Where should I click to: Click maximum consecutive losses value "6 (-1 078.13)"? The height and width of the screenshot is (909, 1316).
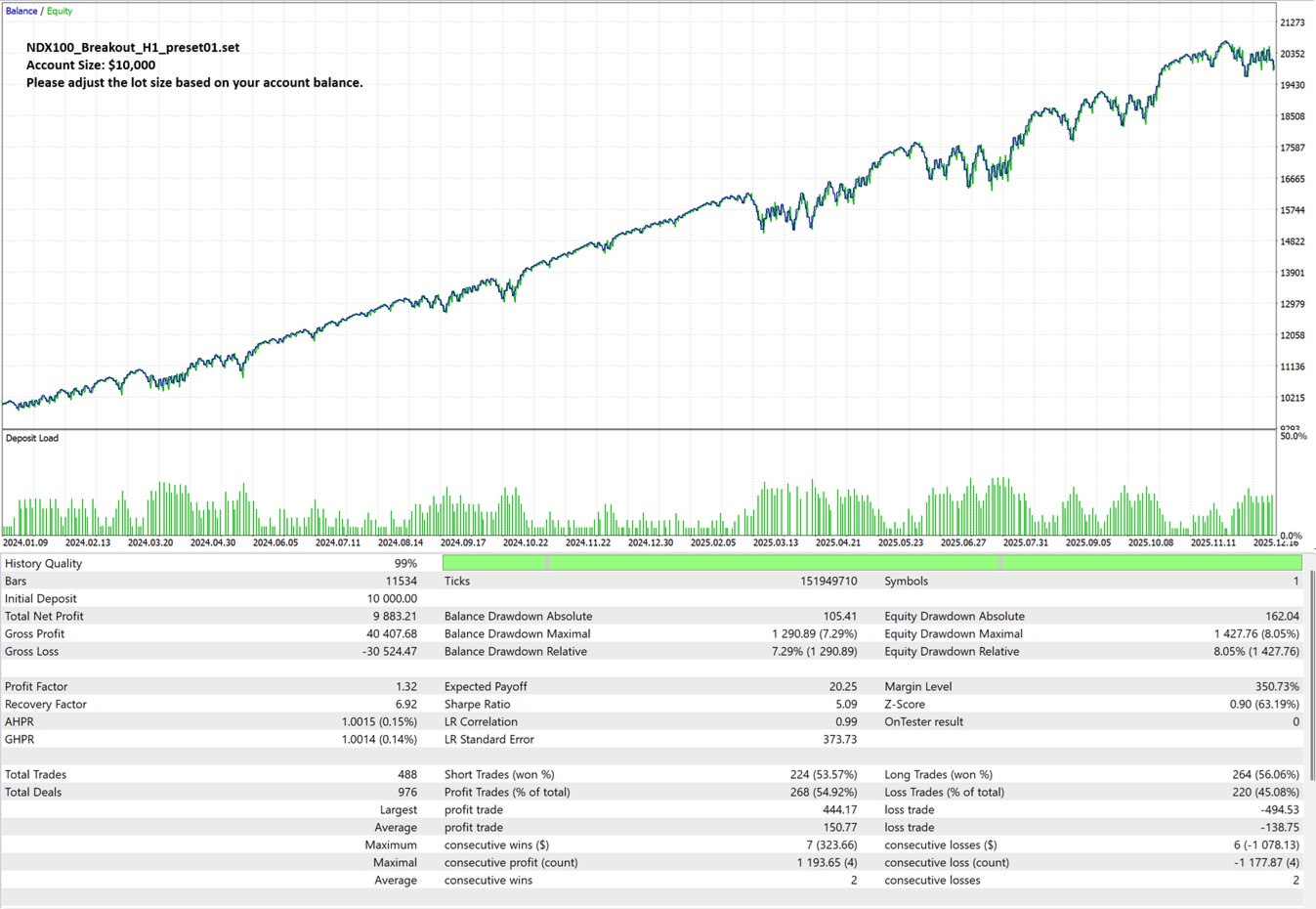click(1267, 844)
